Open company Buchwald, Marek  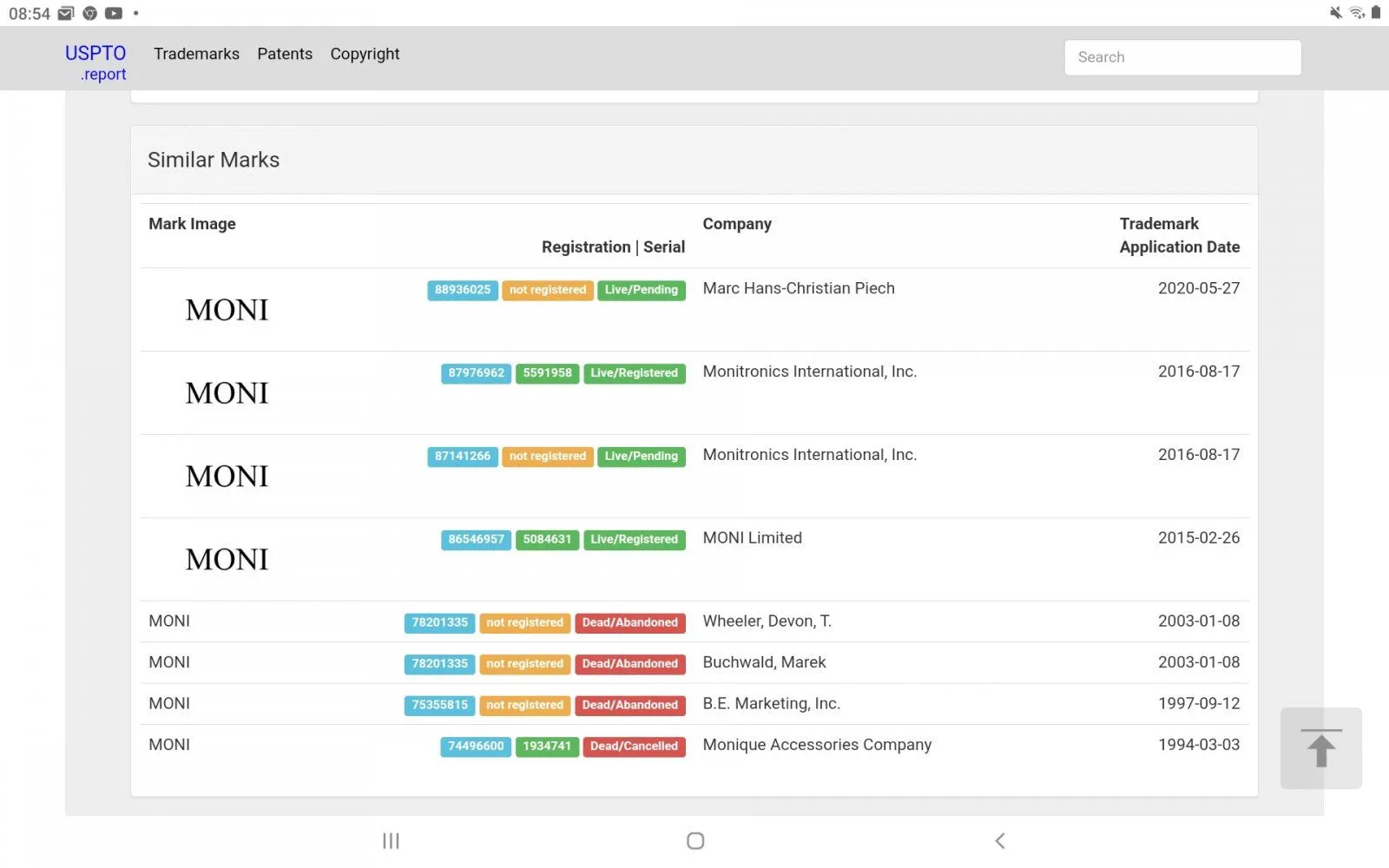(764, 662)
